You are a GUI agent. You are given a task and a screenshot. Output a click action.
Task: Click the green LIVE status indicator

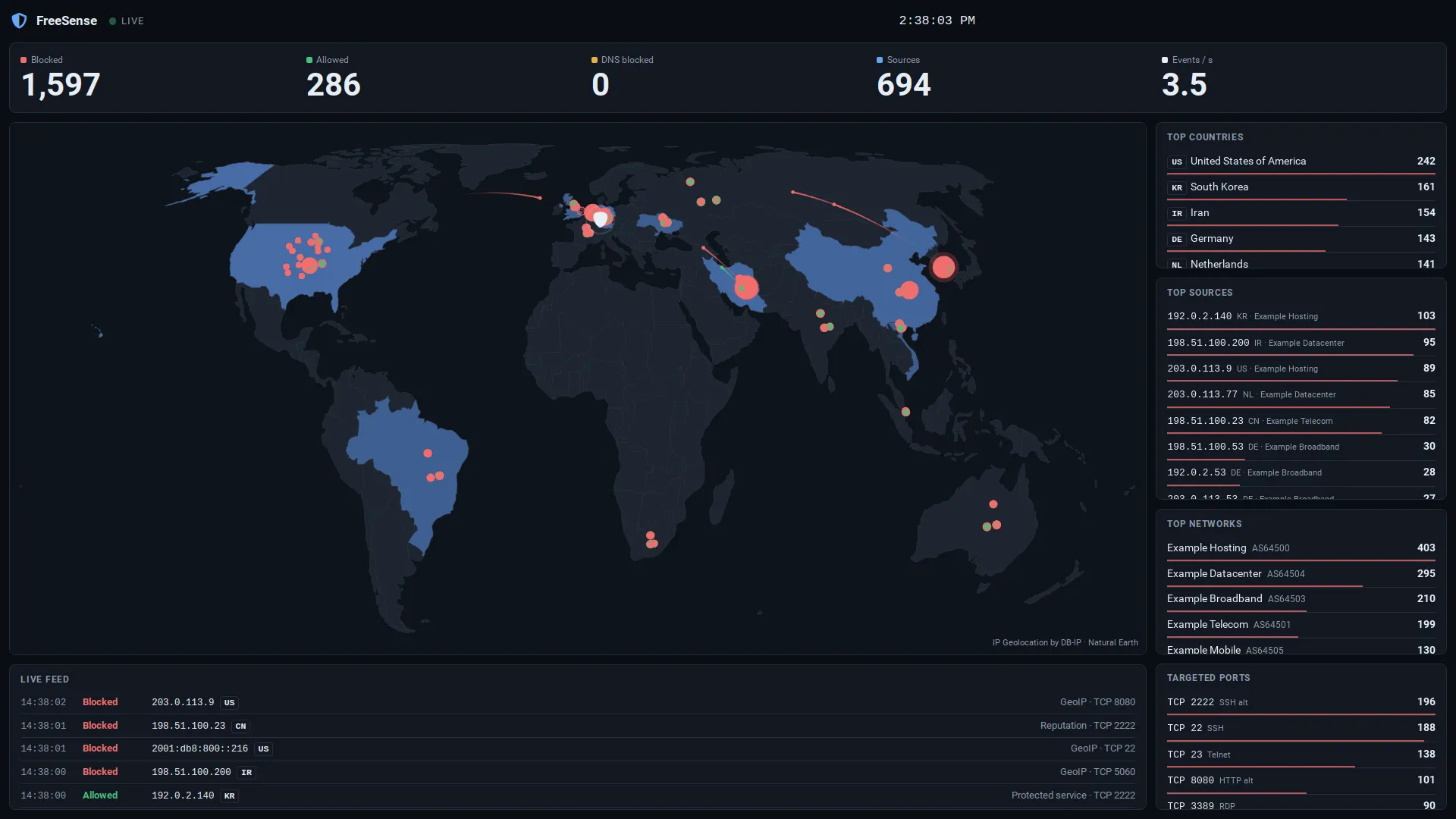tap(127, 21)
